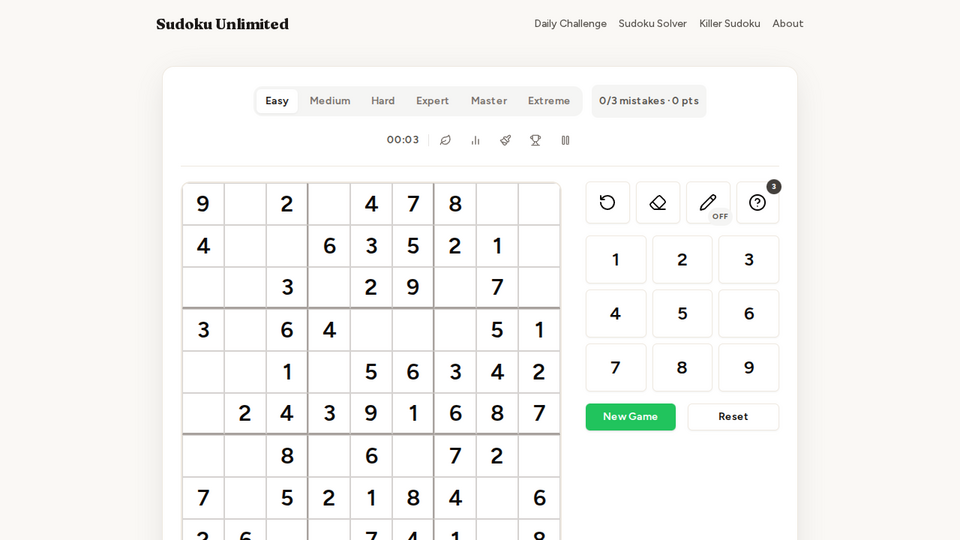Select the eraser tool
The width and height of the screenshot is (960, 540).
click(658, 203)
